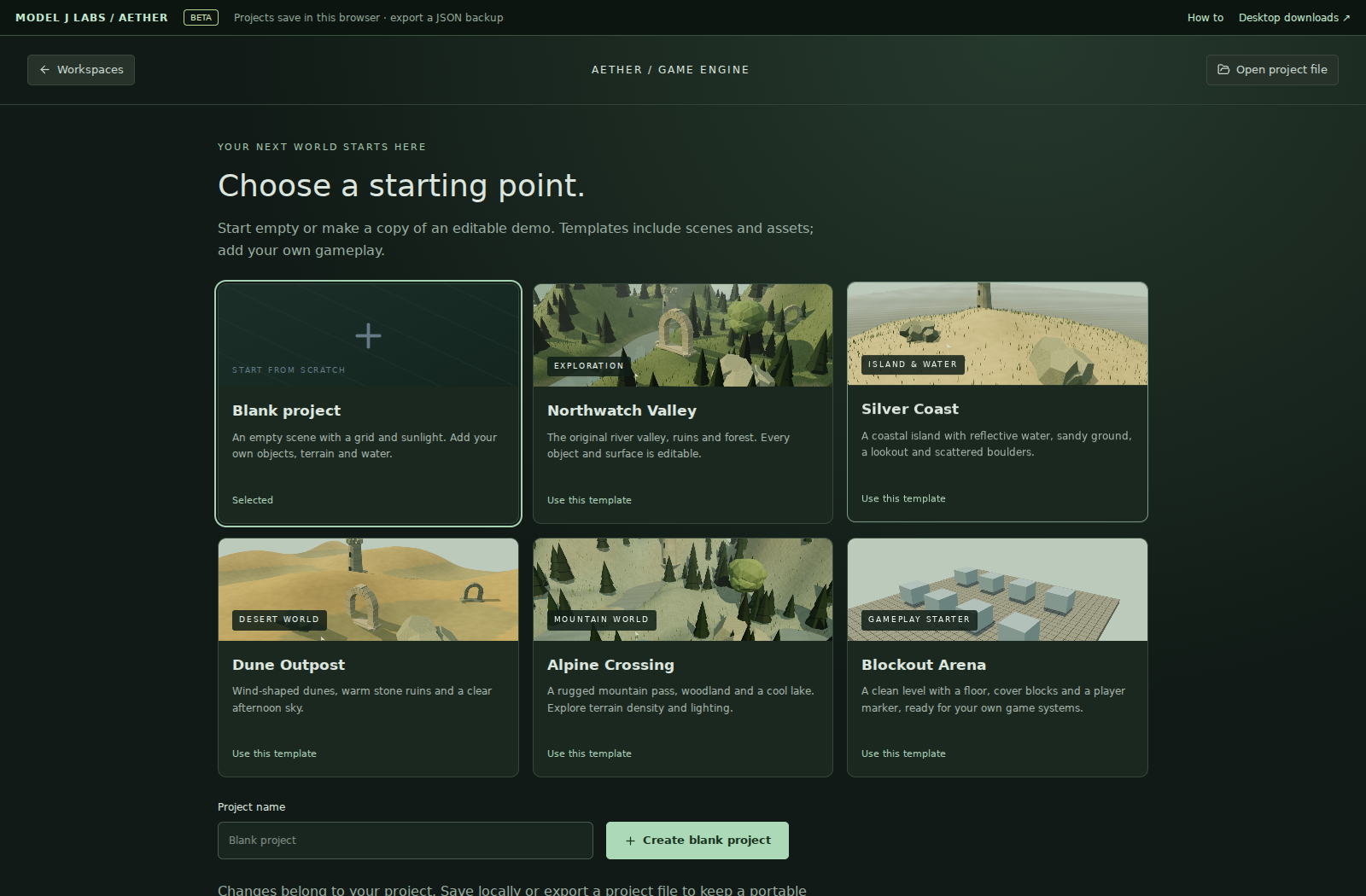Click the Project name label
The width and height of the screenshot is (1366, 896).
tap(251, 807)
